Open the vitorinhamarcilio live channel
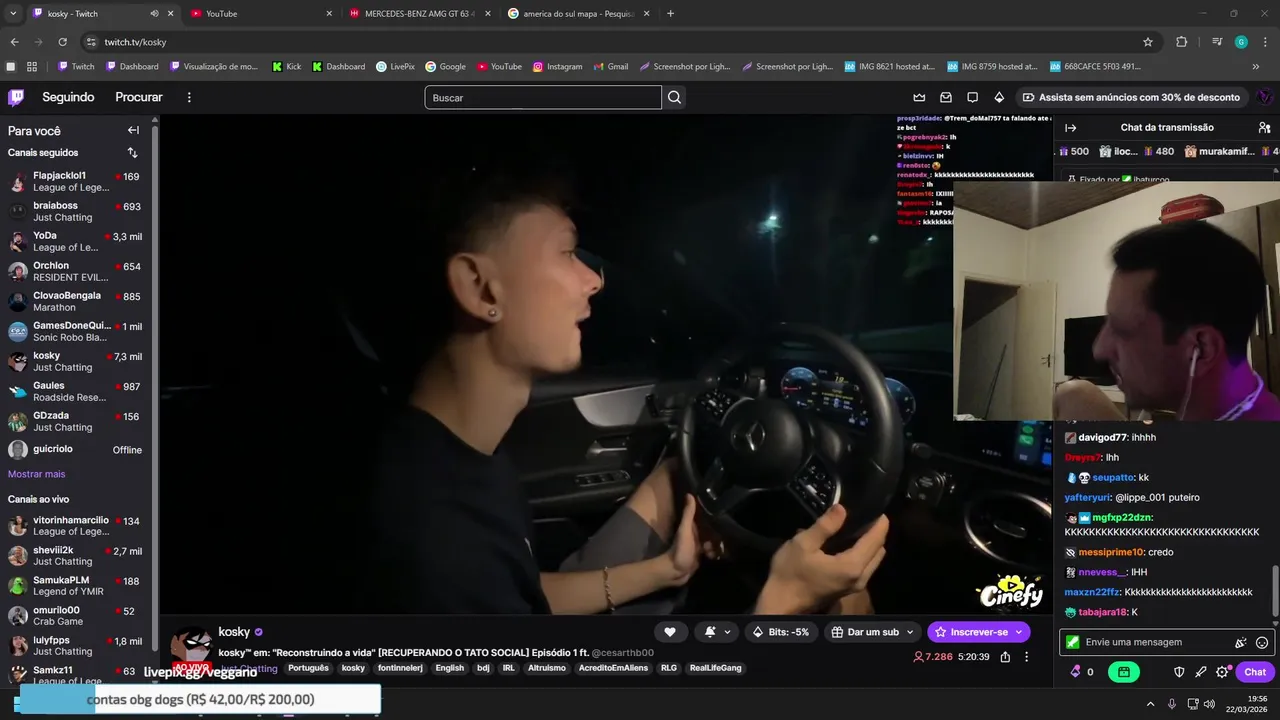 [x=75, y=526]
